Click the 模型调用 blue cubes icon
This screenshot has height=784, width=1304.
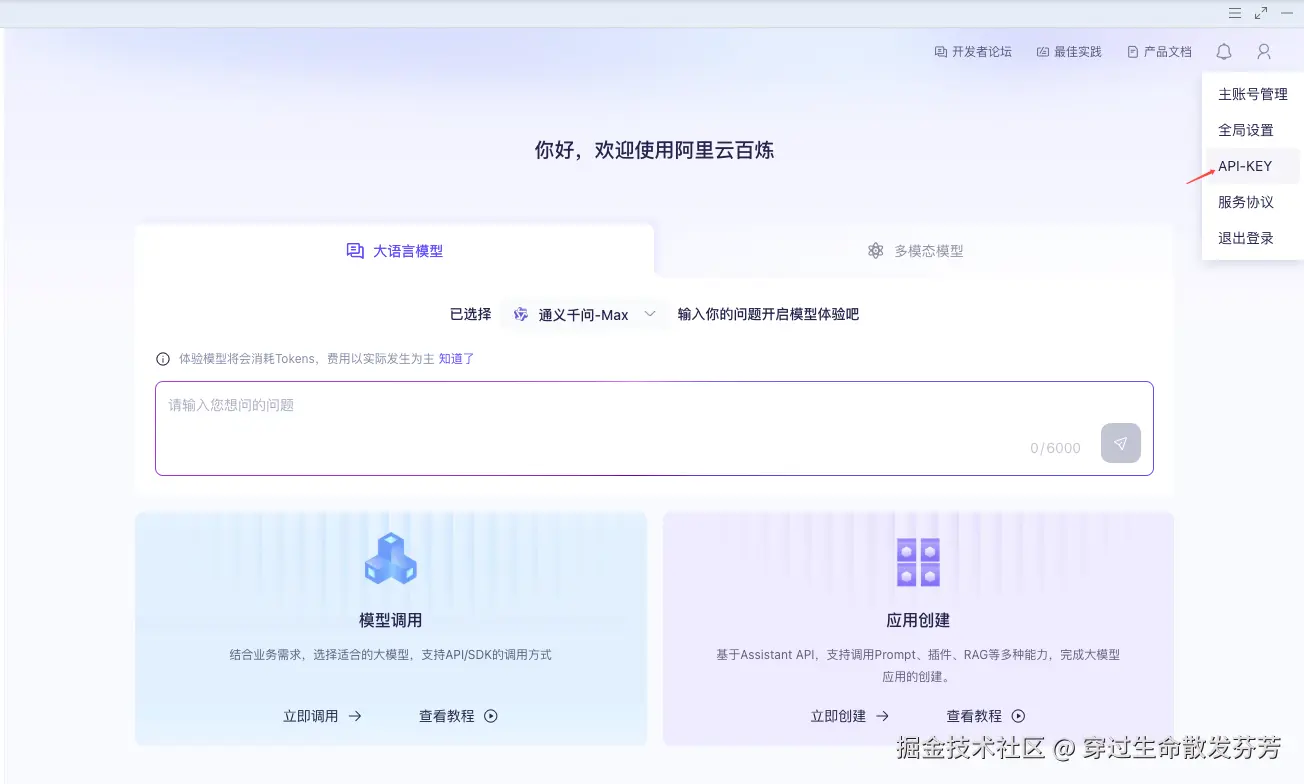point(390,559)
